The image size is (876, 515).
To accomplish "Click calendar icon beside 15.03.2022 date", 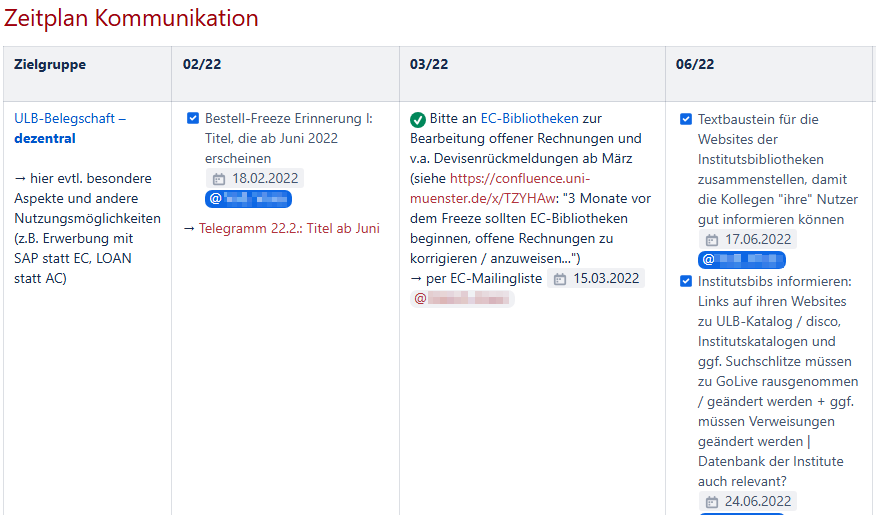I will (560, 279).
